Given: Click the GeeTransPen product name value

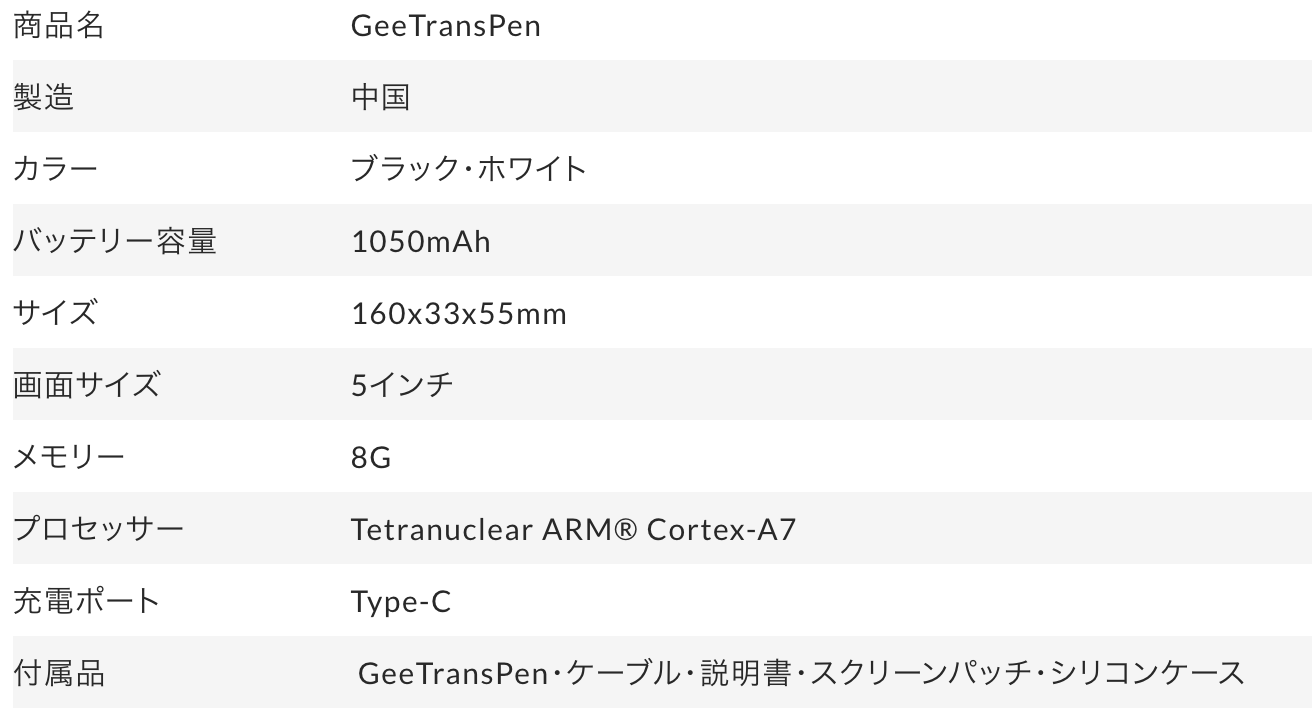Looking at the screenshot, I should click(x=445, y=26).
